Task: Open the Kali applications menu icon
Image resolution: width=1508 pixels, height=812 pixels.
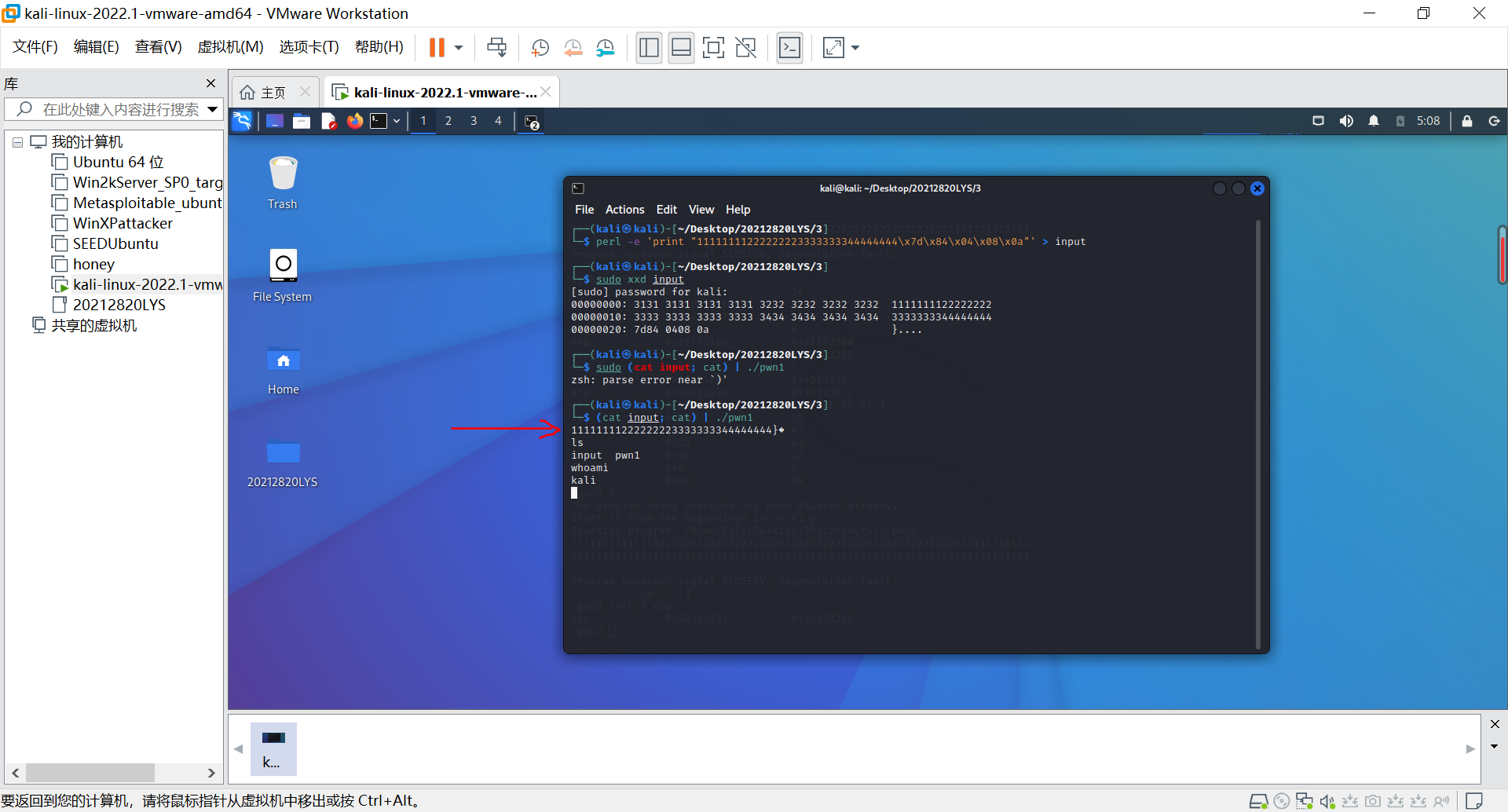Action: (242, 121)
